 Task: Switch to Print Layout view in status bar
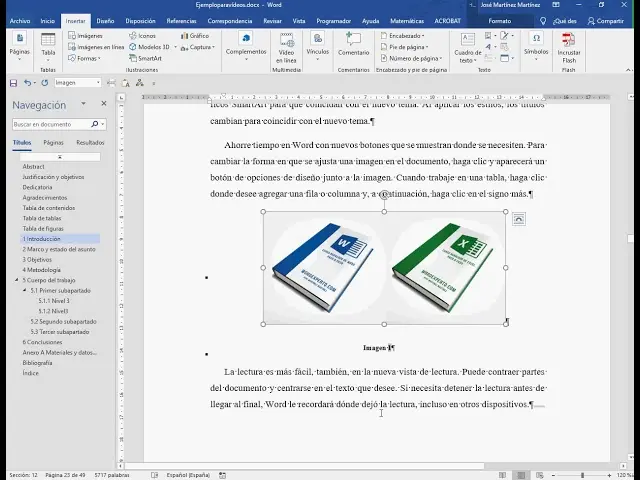point(521,475)
